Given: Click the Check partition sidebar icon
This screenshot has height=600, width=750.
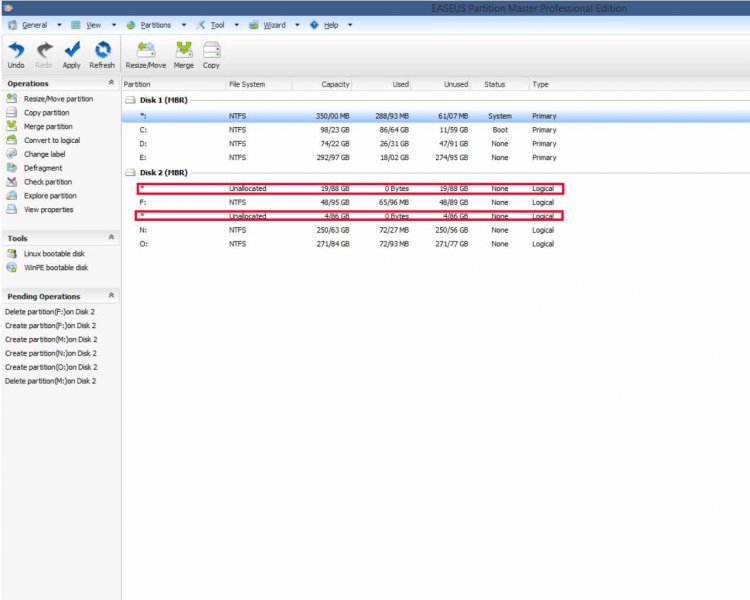Looking at the screenshot, I should pyautogui.click(x=11, y=182).
